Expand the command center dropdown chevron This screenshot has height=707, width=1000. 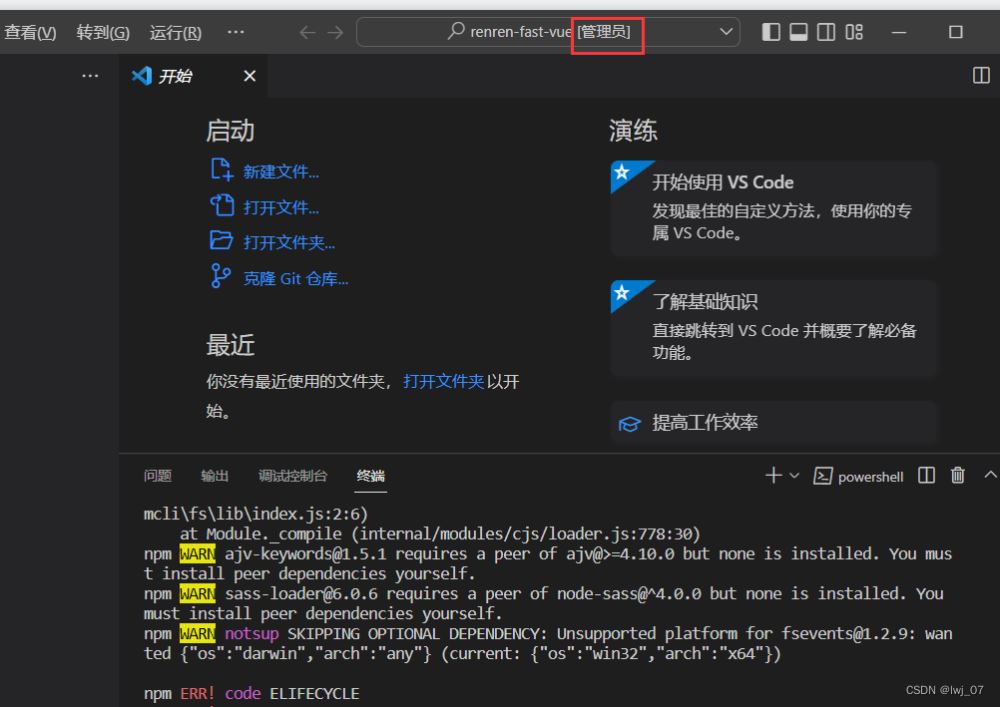pyautogui.click(x=726, y=31)
